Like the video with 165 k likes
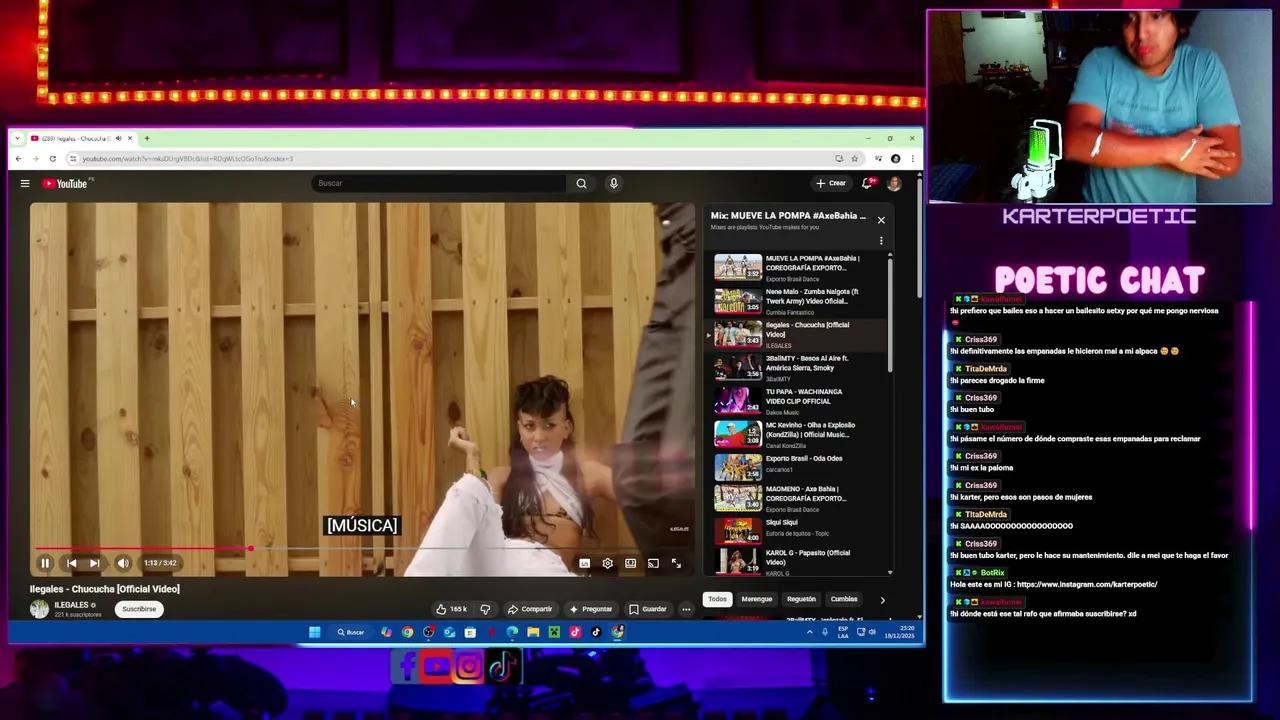The width and height of the screenshot is (1280, 720). pos(451,609)
